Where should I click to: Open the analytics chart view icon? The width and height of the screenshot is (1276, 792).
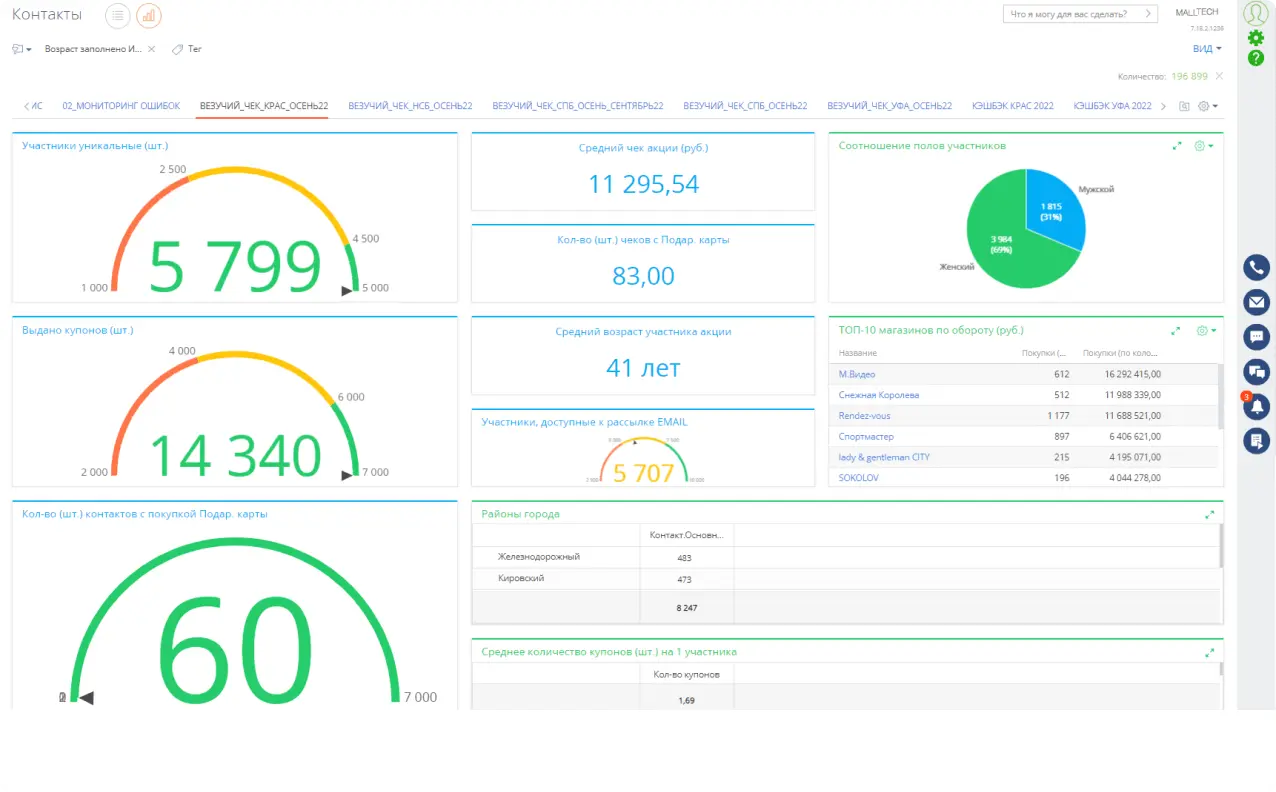pyautogui.click(x=149, y=15)
